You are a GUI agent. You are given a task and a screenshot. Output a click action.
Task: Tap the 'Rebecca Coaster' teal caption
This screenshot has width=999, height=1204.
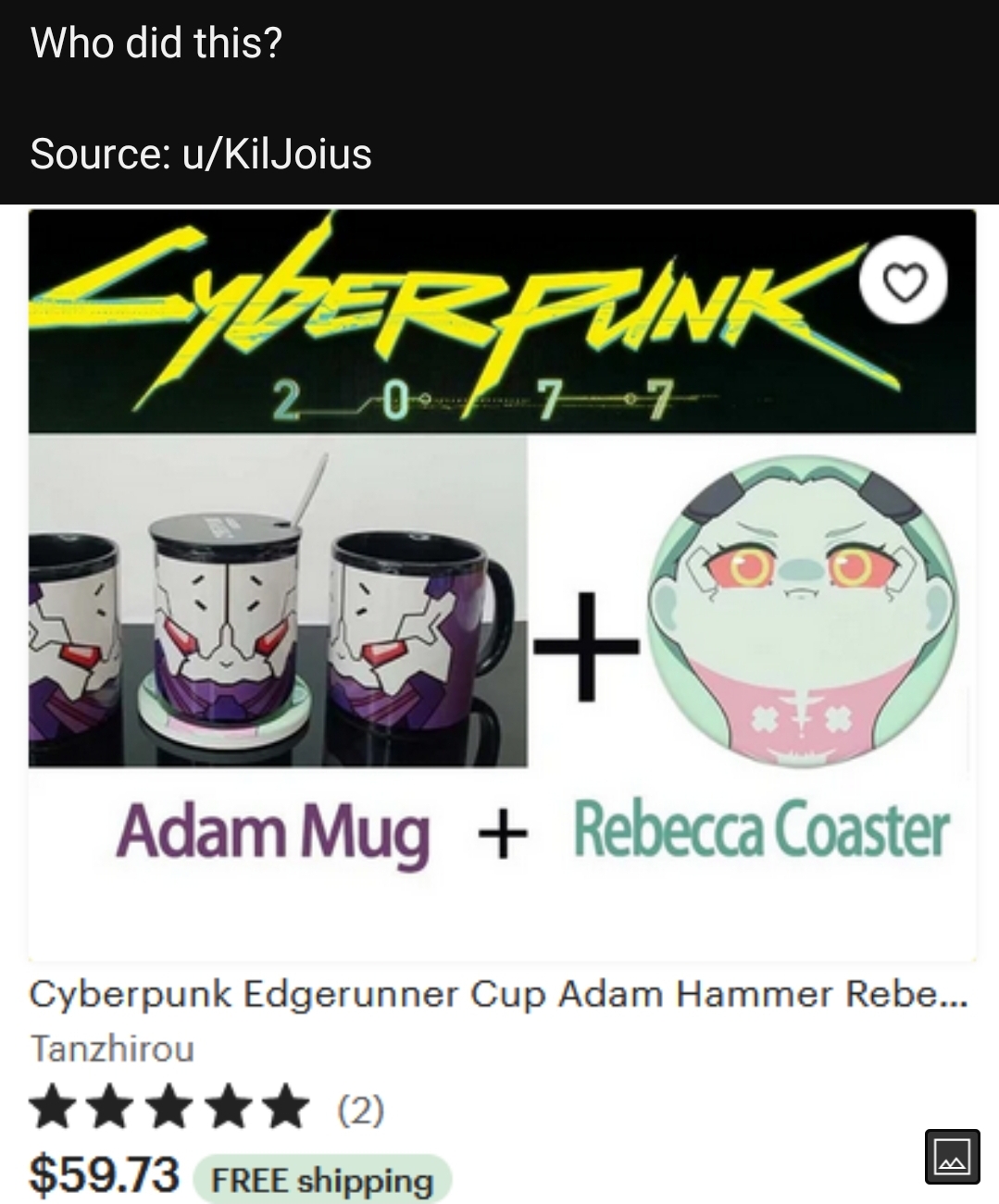pyautogui.click(x=761, y=829)
